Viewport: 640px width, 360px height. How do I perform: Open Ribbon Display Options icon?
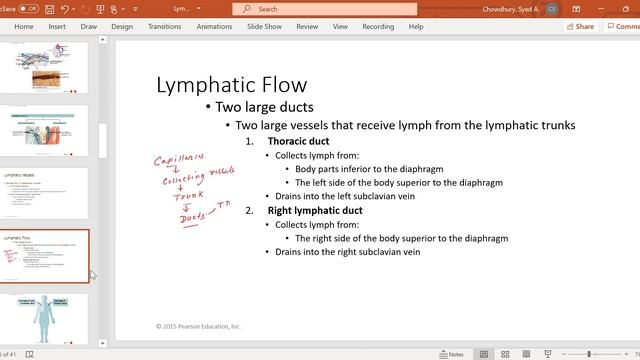point(576,9)
